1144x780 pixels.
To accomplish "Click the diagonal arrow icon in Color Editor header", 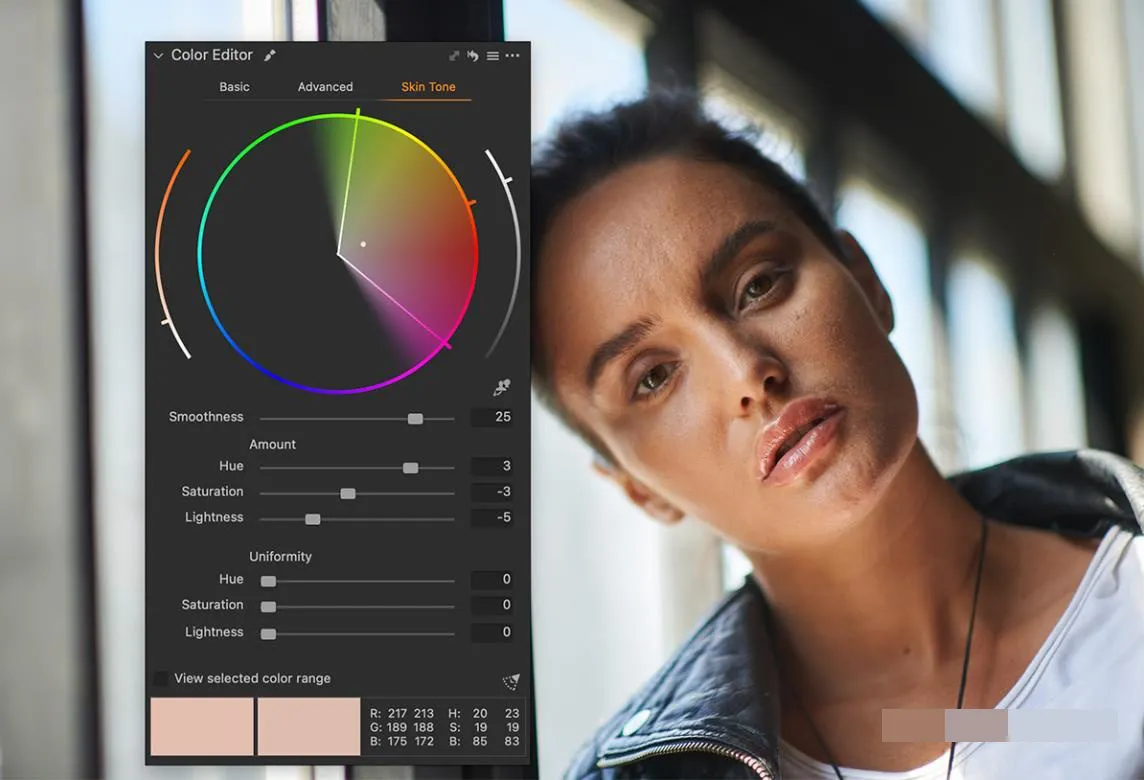I will [x=454, y=55].
